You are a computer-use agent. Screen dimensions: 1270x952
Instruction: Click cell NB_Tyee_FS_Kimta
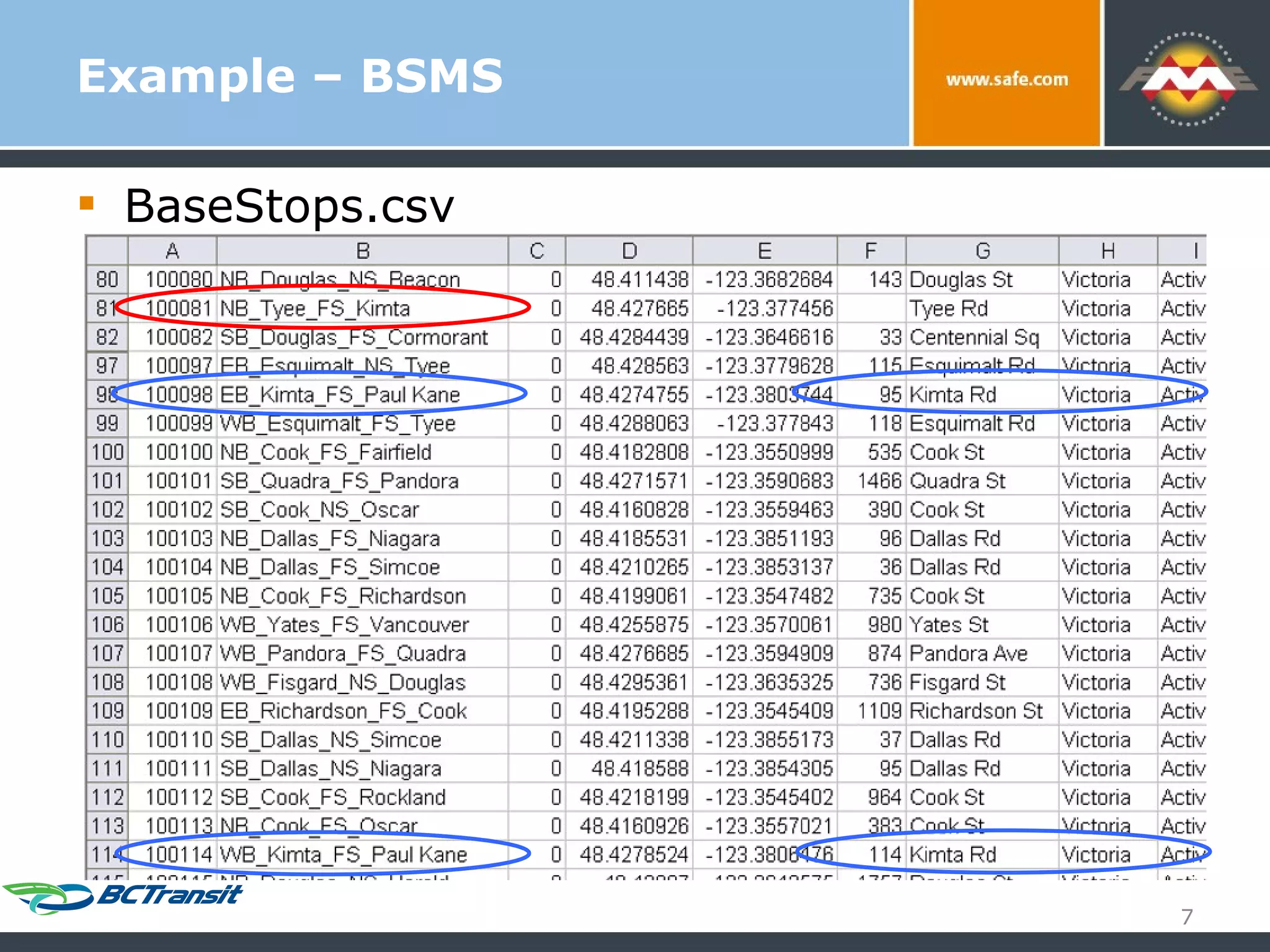[363, 309]
